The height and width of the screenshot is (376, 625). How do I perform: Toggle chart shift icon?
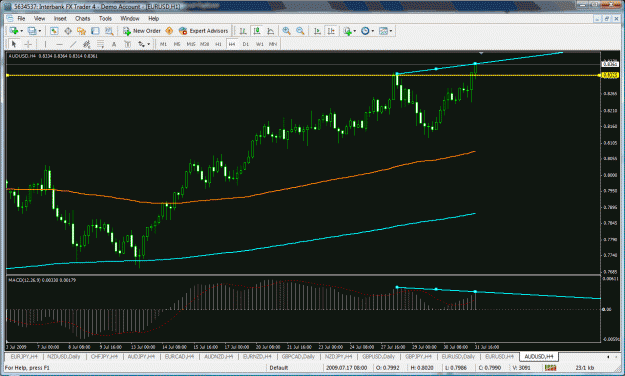(331, 31)
